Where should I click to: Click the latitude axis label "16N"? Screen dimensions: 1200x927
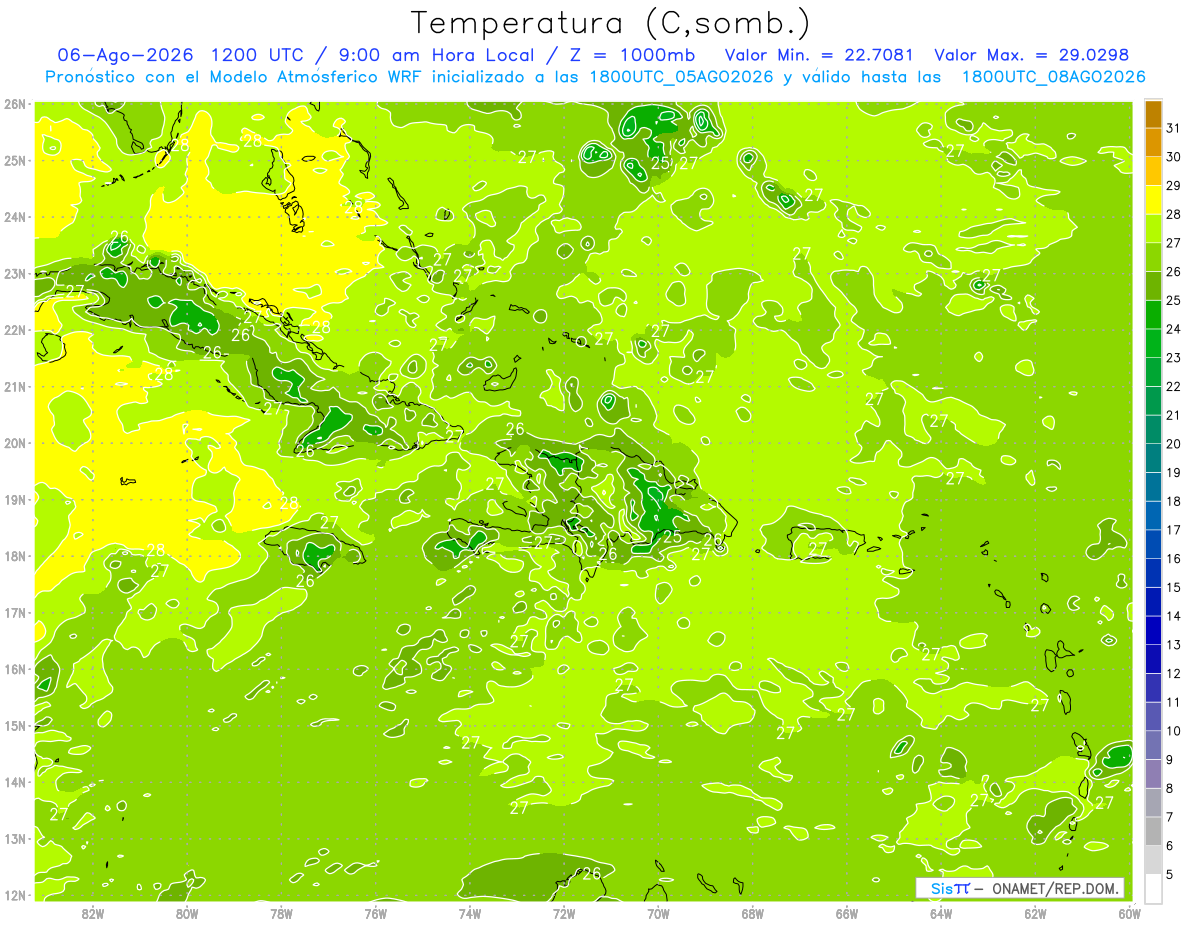tap(14, 669)
